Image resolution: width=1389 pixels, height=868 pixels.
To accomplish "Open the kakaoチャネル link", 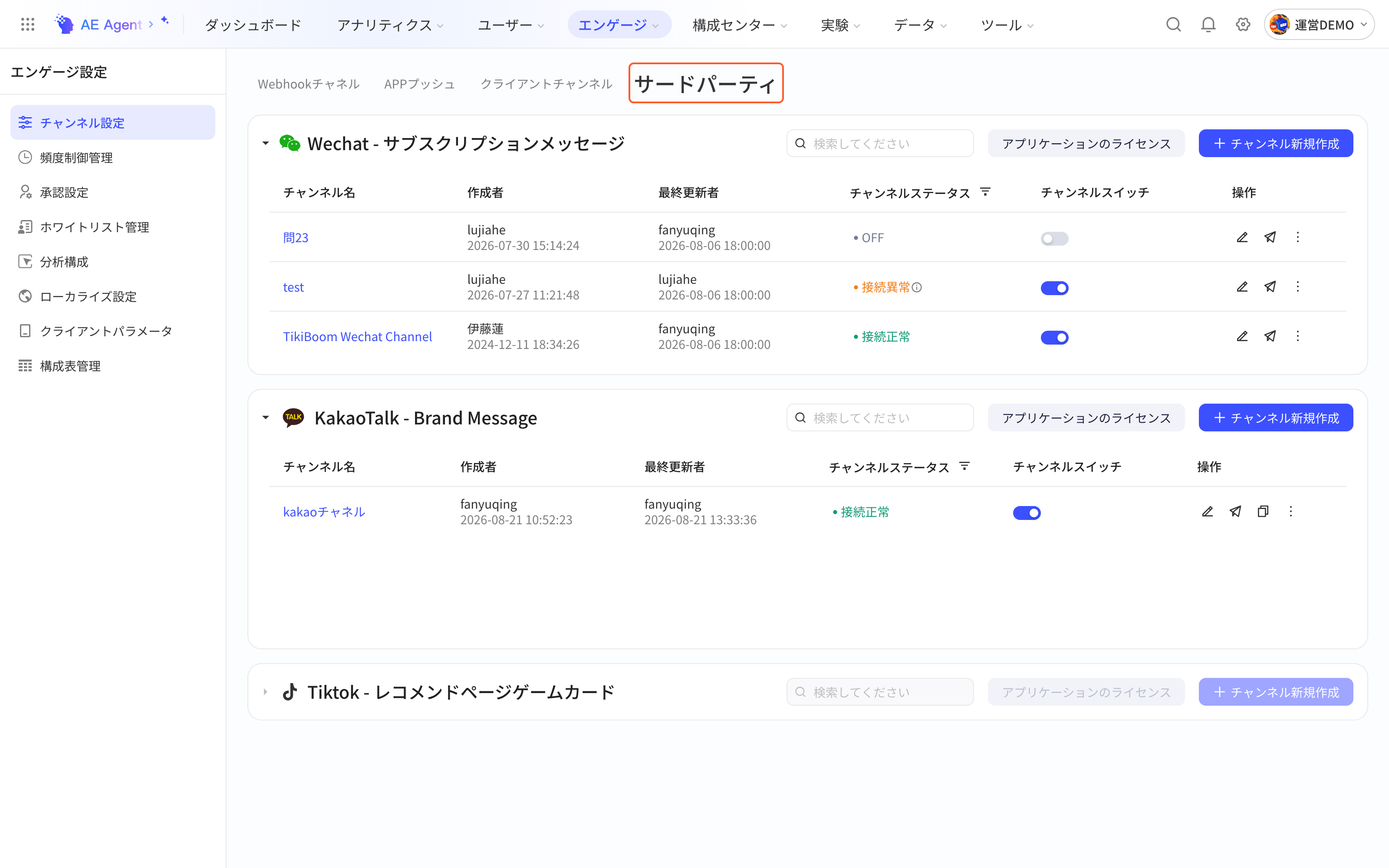I will [324, 512].
